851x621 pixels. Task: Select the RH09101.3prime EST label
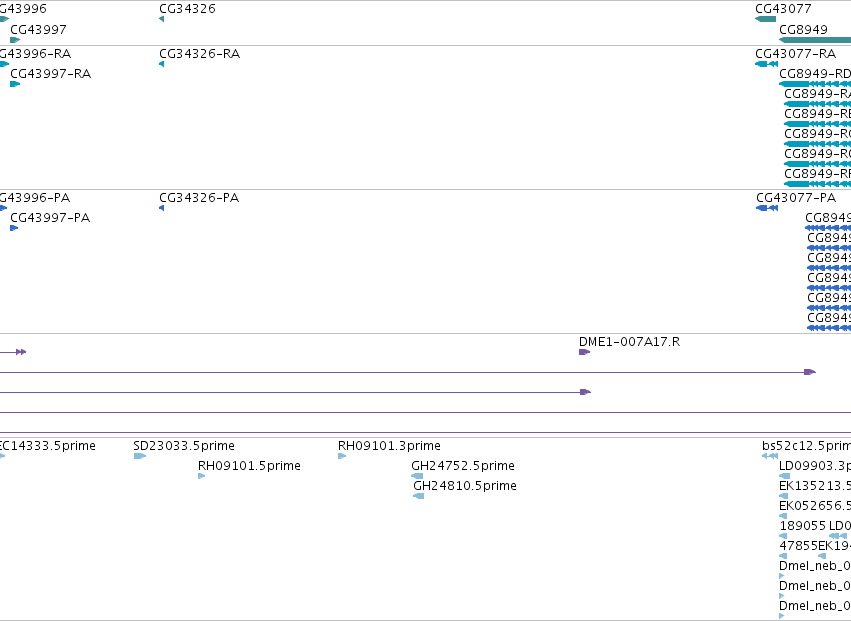click(x=389, y=446)
